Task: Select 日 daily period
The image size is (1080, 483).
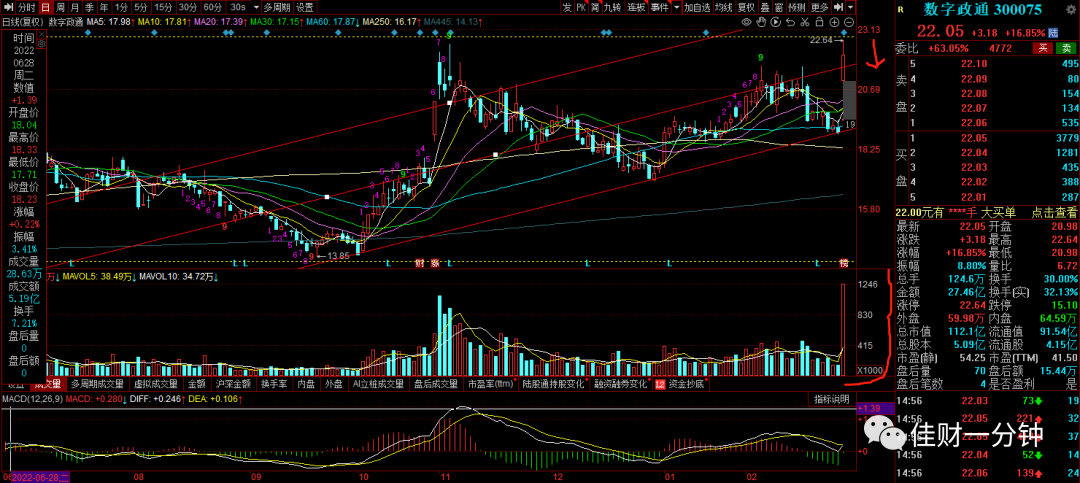Action: pyautogui.click(x=45, y=8)
